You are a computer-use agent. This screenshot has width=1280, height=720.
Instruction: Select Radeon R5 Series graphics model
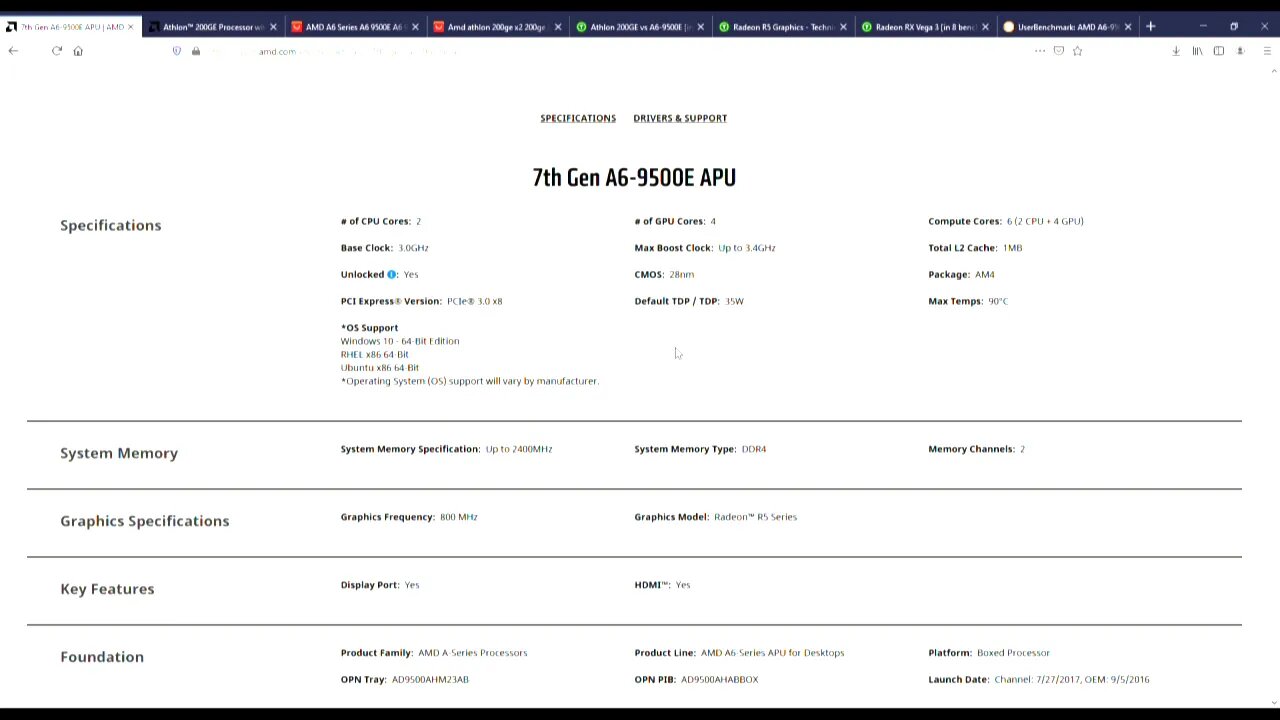(755, 517)
